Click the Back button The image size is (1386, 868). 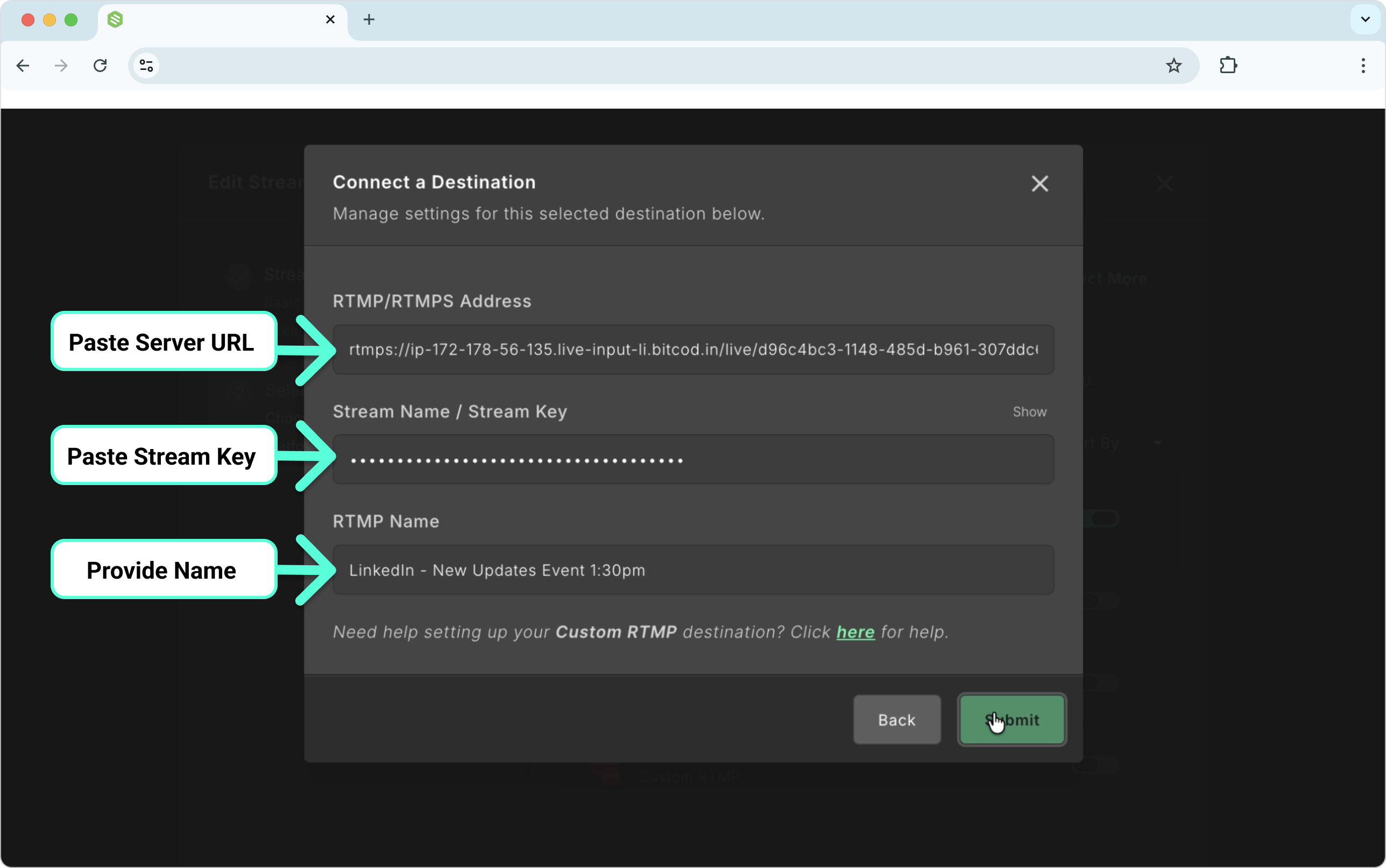[x=897, y=720]
